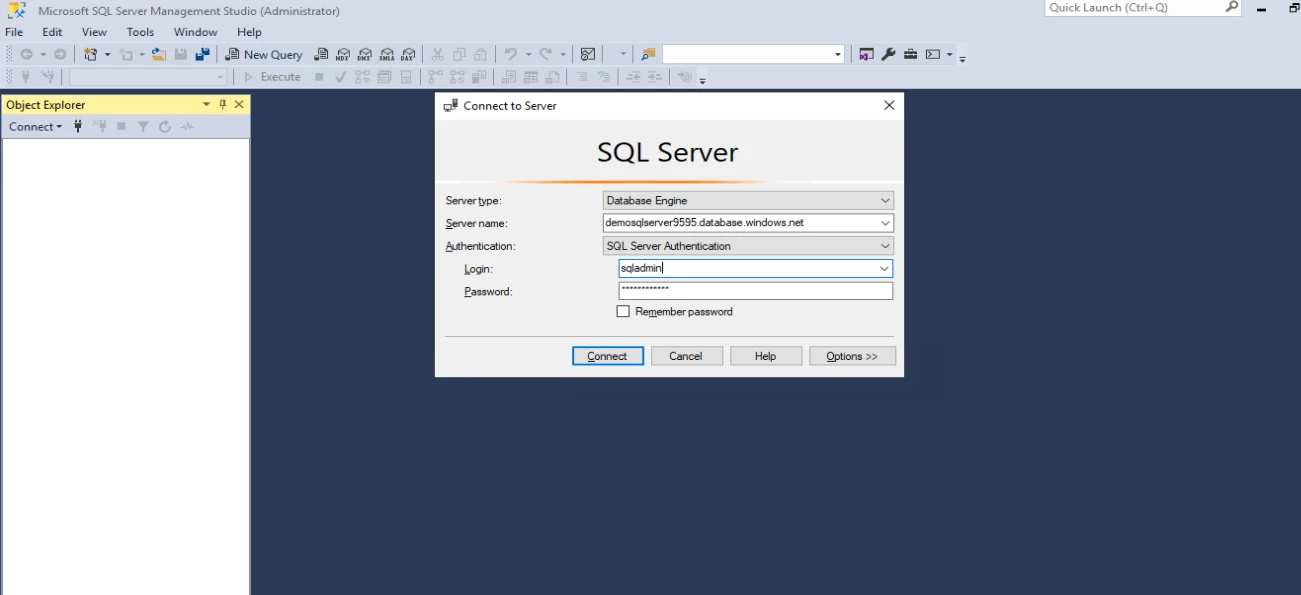
Task: Open the Tools menu
Action: (x=139, y=31)
